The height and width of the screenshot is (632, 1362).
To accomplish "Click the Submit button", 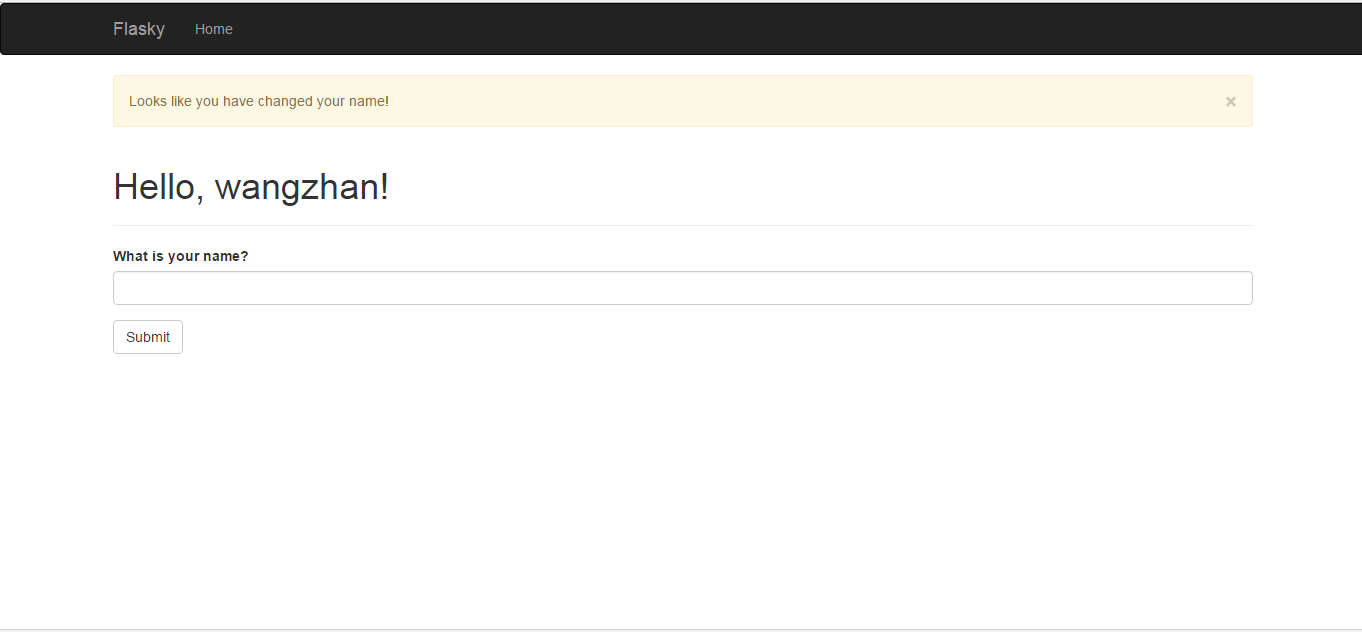I will click(x=148, y=337).
